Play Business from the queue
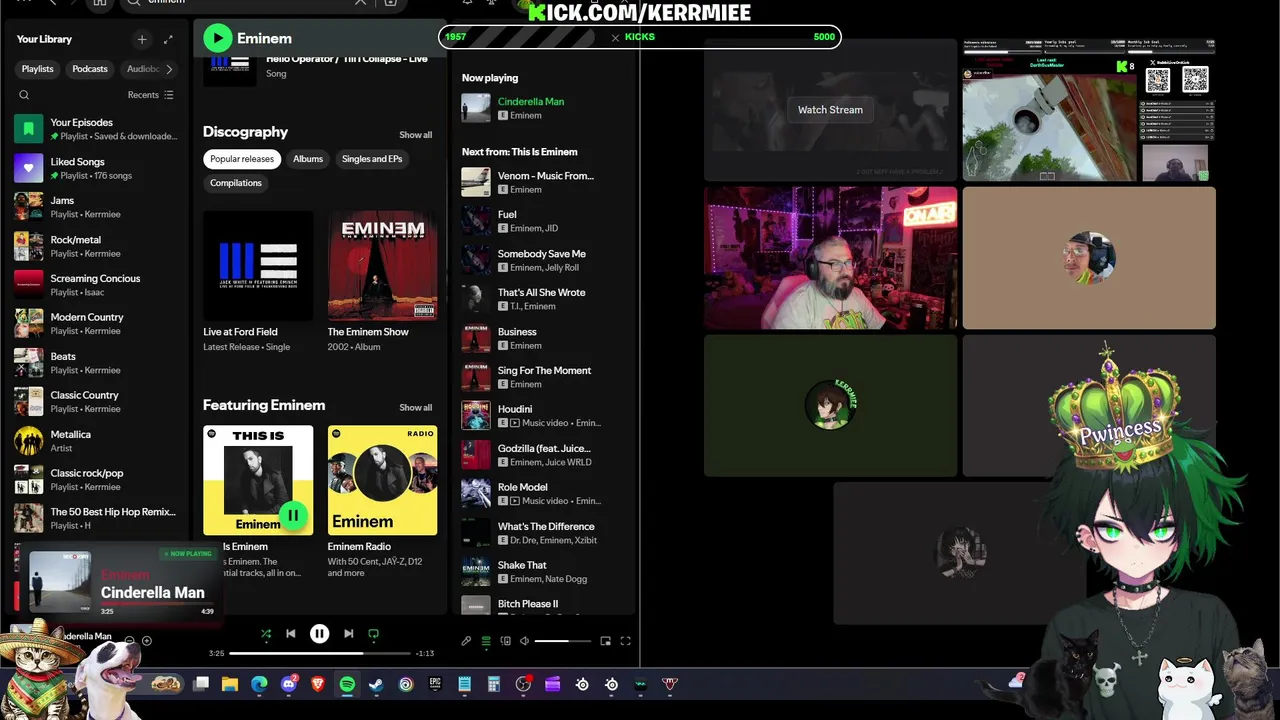1280x720 pixels. coord(545,338)
